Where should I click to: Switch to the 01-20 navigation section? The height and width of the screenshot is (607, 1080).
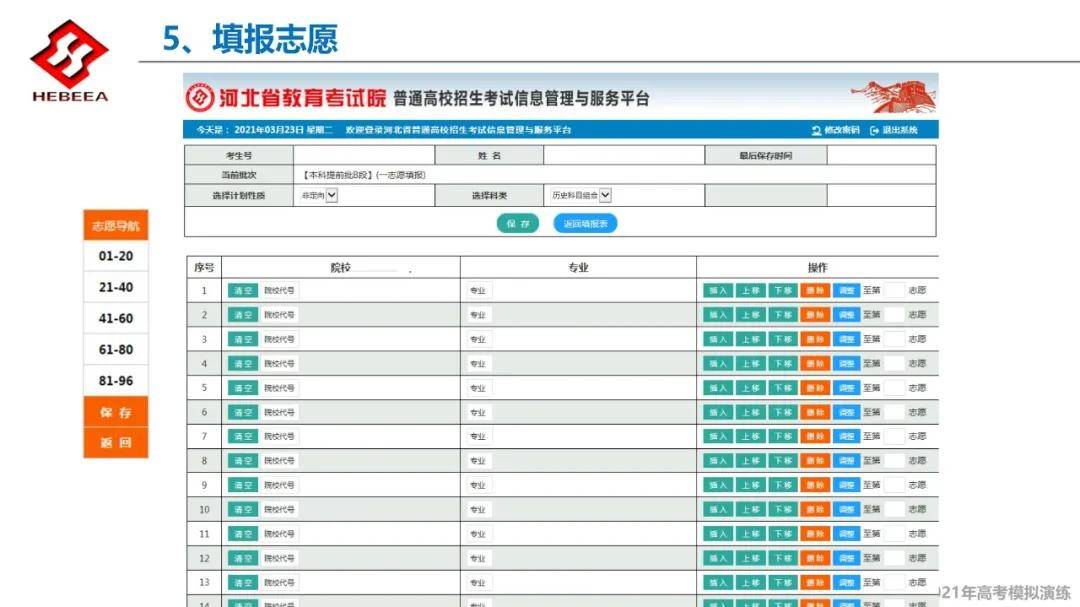tap(115, 256)
